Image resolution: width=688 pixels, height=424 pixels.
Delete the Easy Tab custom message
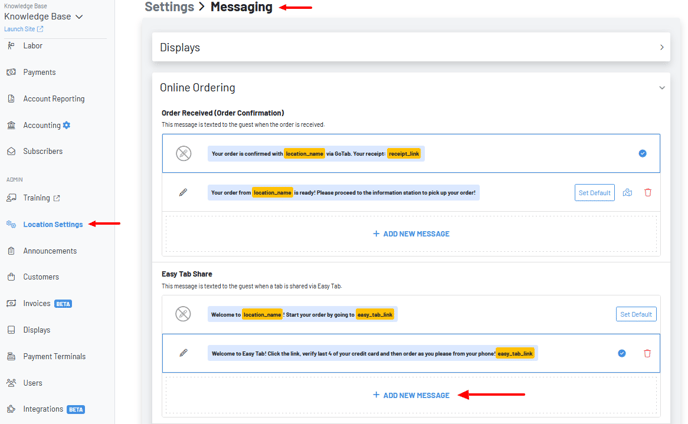click(x=647, y=353)
